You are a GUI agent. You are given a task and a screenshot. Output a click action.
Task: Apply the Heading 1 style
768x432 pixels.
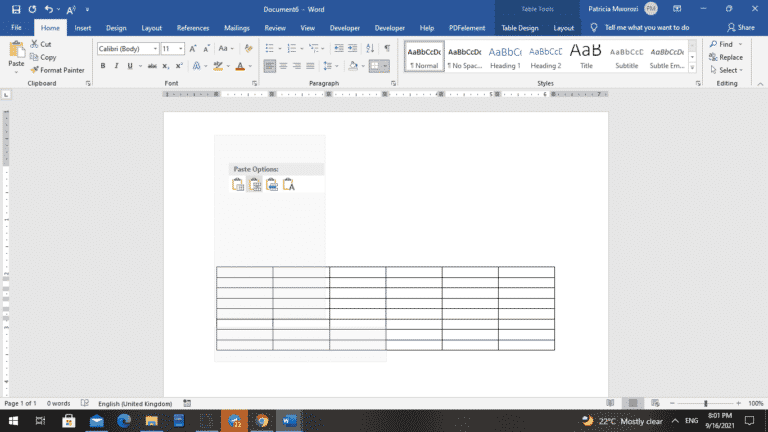click(505, 57)
